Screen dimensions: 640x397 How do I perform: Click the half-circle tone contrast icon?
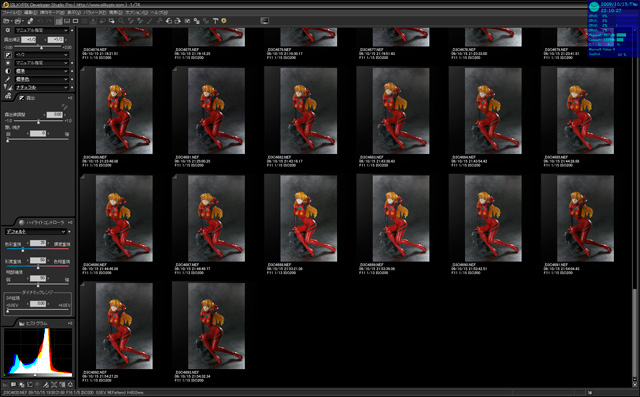click(8, 71)
